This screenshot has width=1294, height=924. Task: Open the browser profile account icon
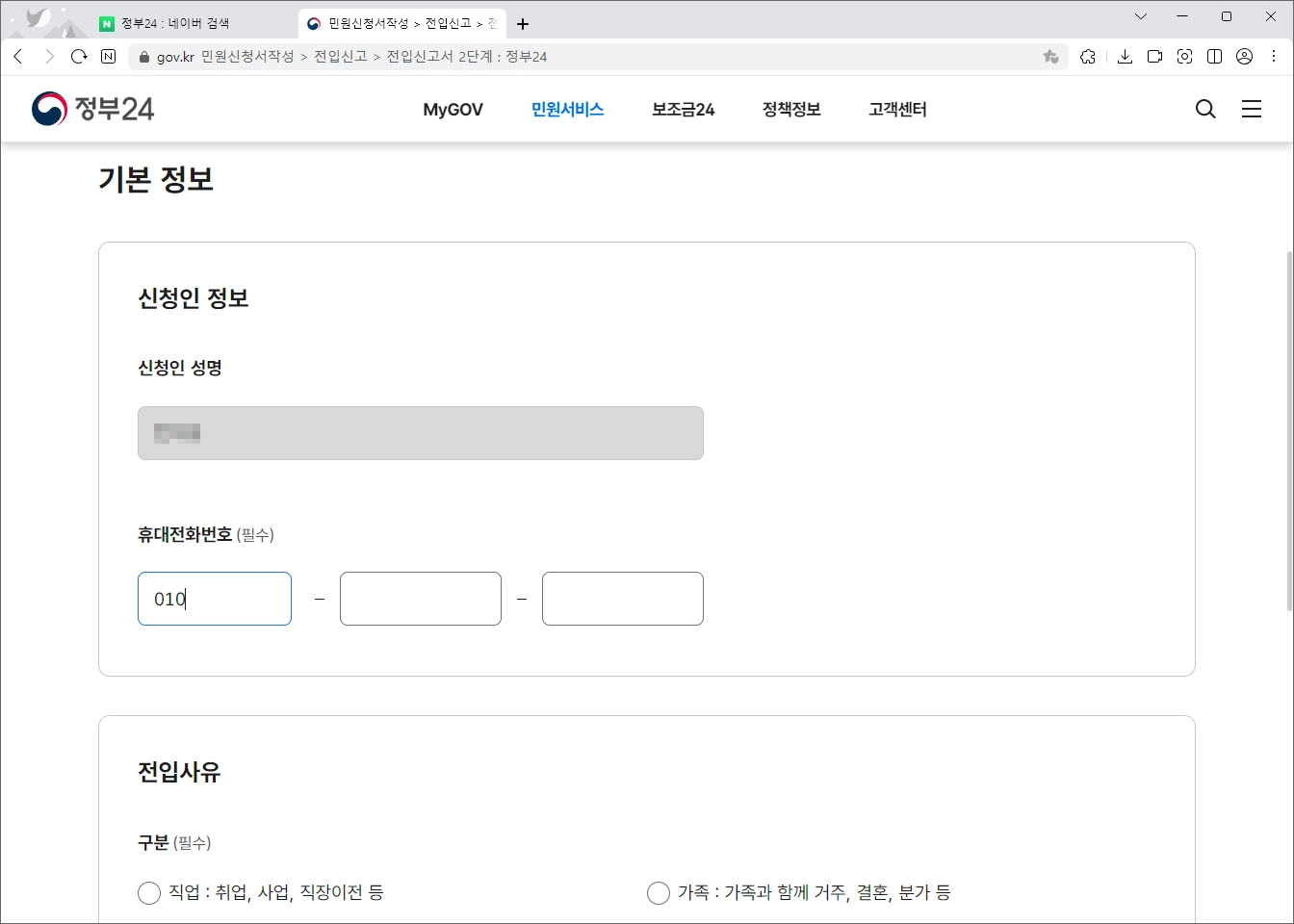coord(1243,56)
